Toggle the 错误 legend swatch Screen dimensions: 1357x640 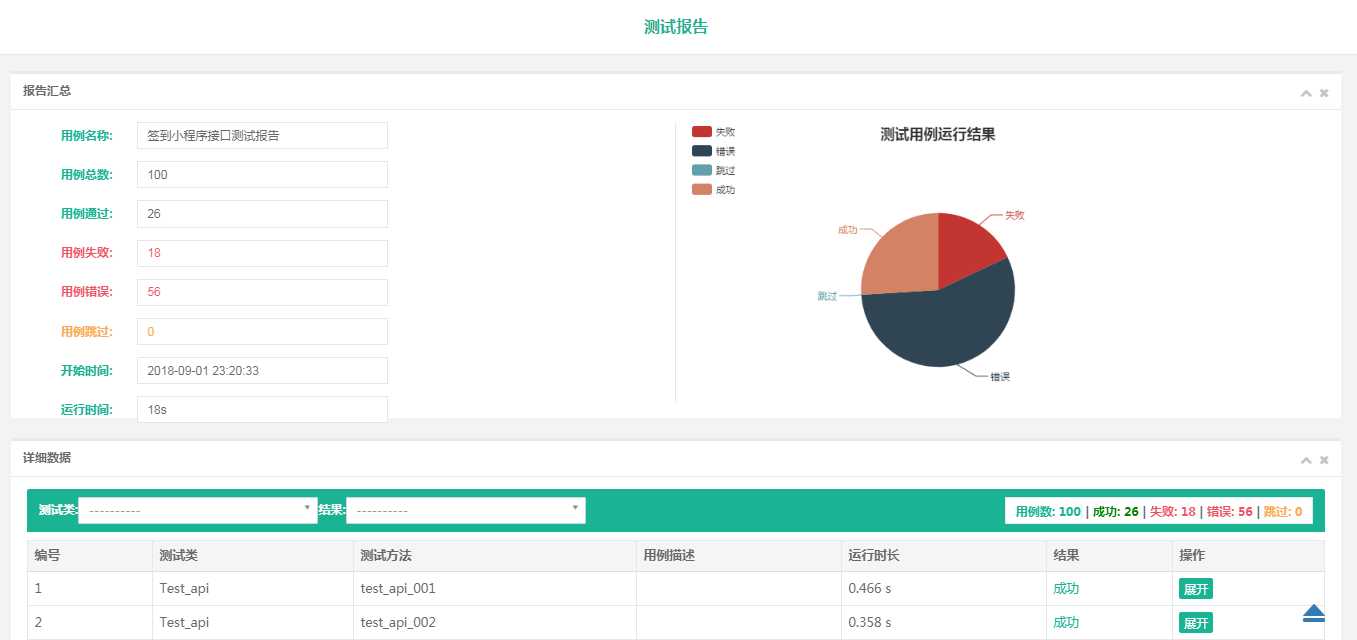point(702,151)
